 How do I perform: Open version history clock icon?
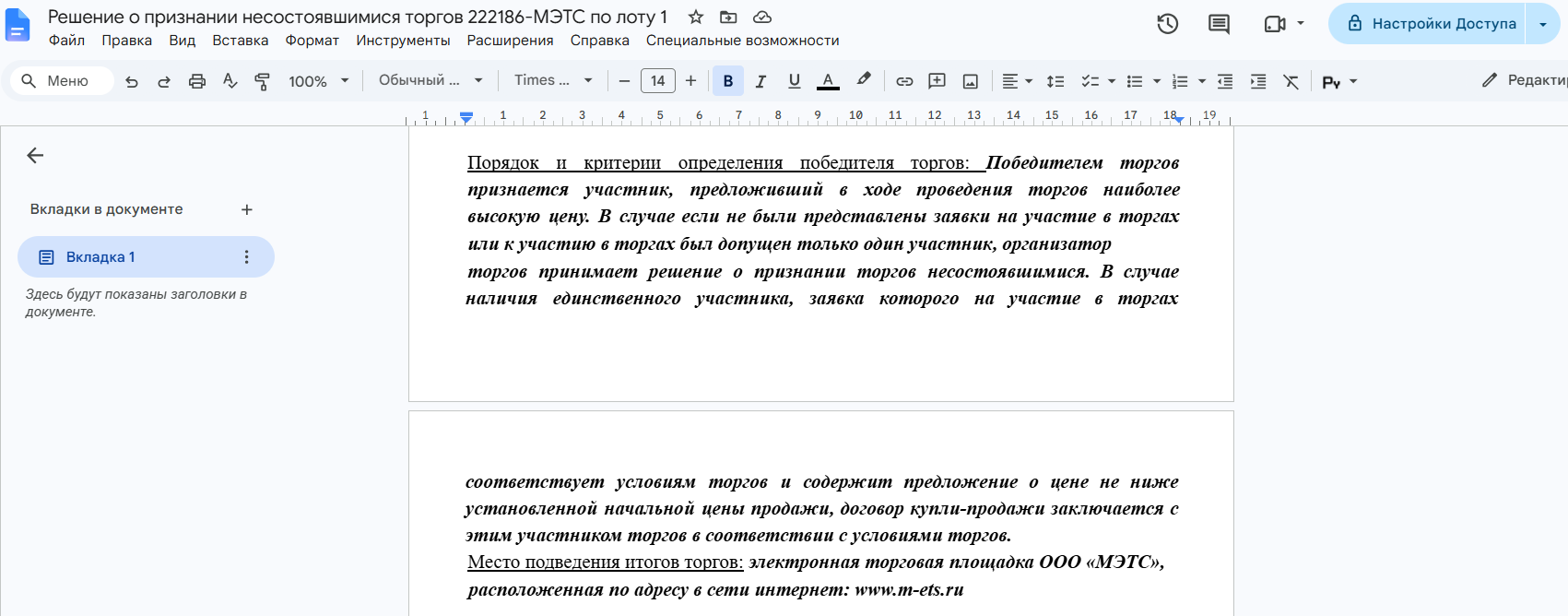(1167, 24)
